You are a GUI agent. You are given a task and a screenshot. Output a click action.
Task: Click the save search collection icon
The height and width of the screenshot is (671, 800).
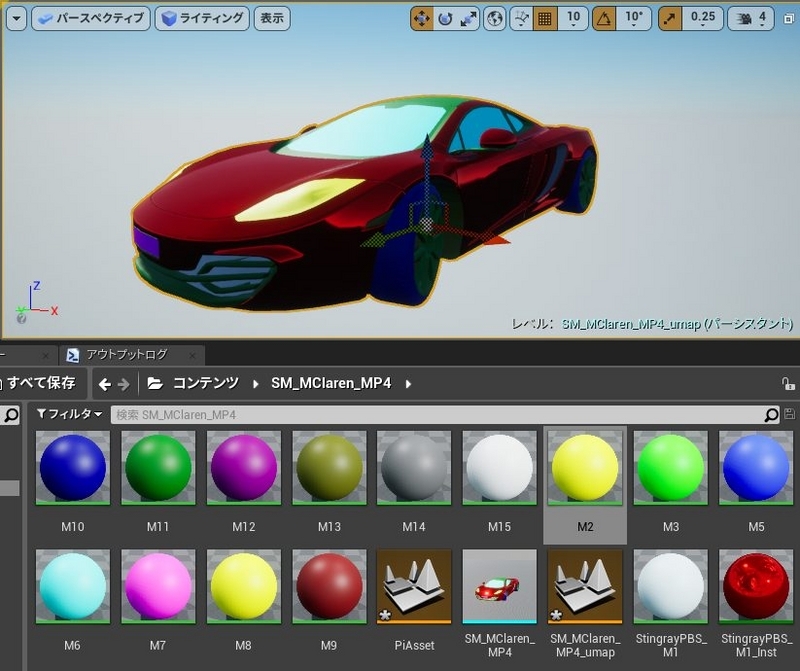[x=789, y=414]
